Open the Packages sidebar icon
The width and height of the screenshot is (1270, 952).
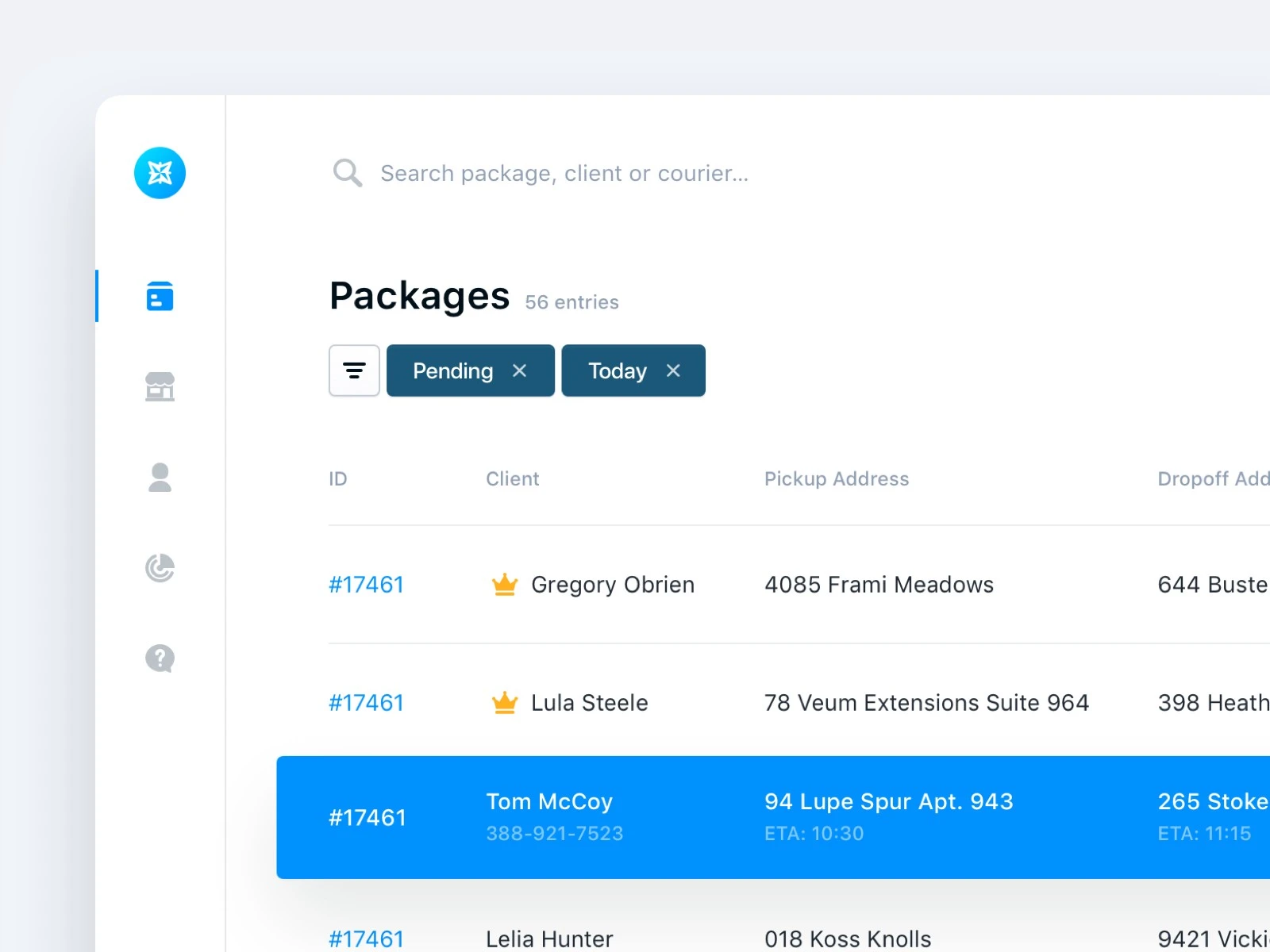[x=160, y=296]
